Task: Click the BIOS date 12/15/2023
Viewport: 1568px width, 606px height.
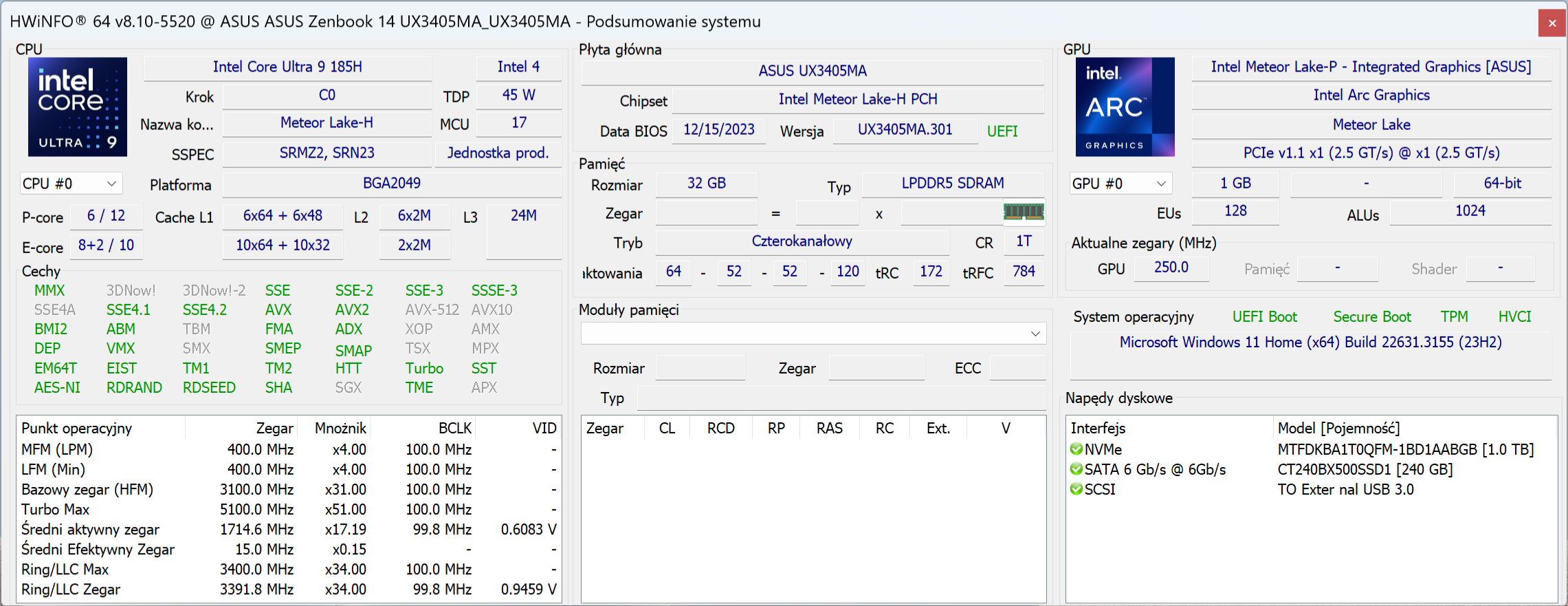Action: [x=719, y=130]
